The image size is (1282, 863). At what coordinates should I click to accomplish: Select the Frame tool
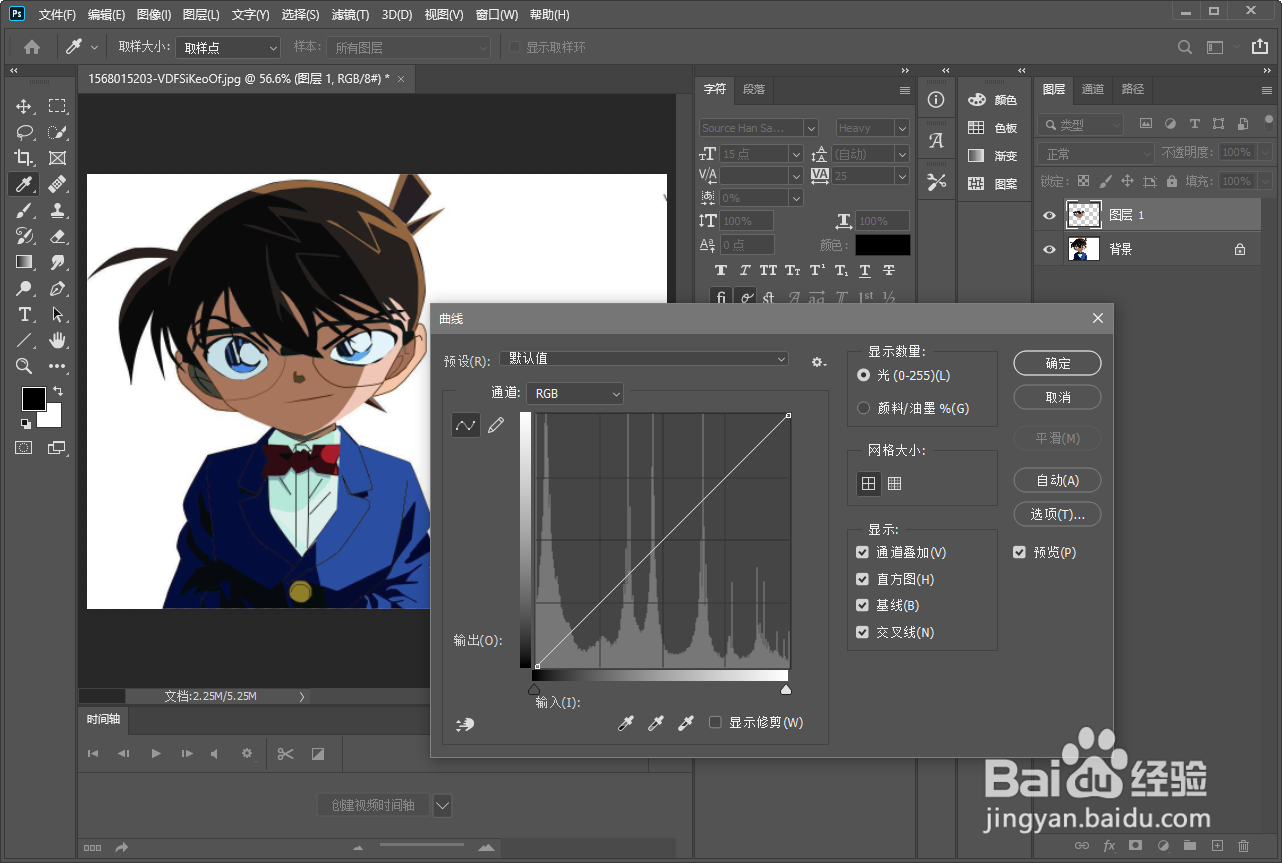click(58, 158)
